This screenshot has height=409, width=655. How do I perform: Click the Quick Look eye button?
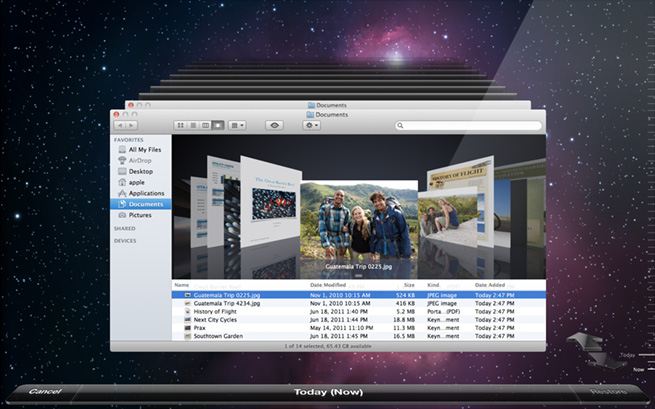click(x=274, y=125)
